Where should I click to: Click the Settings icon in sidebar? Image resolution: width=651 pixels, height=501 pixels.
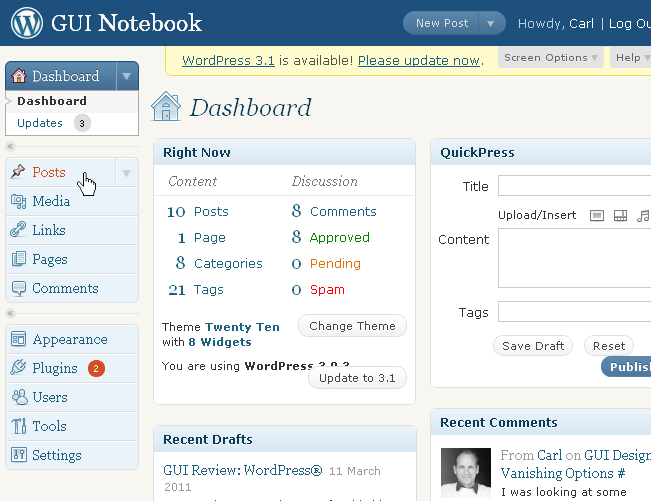(18, 455)
